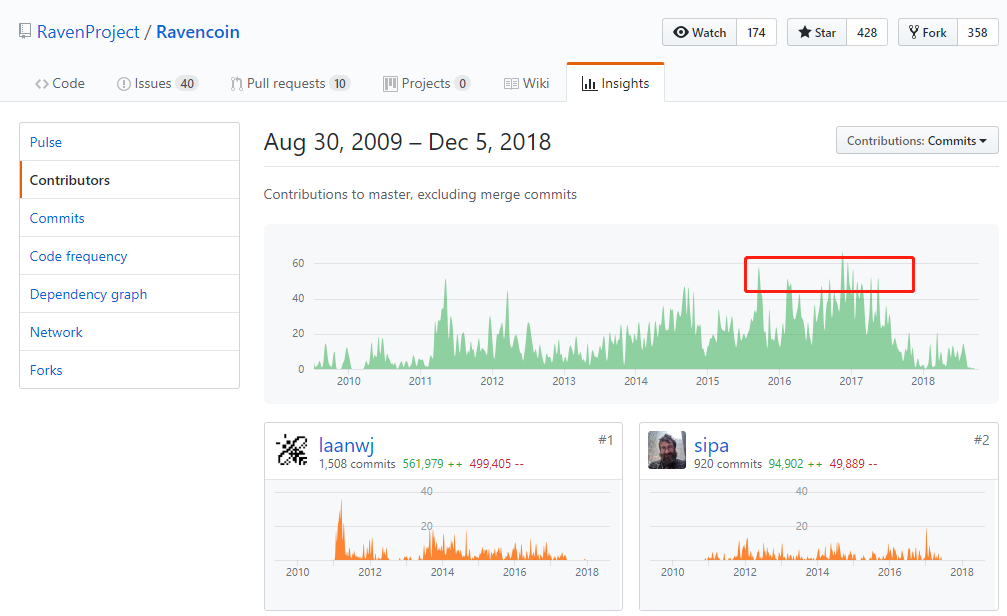The width and height of the screenshot is (1007, 616).
Task: Click the Star icon
Action: 805,32
